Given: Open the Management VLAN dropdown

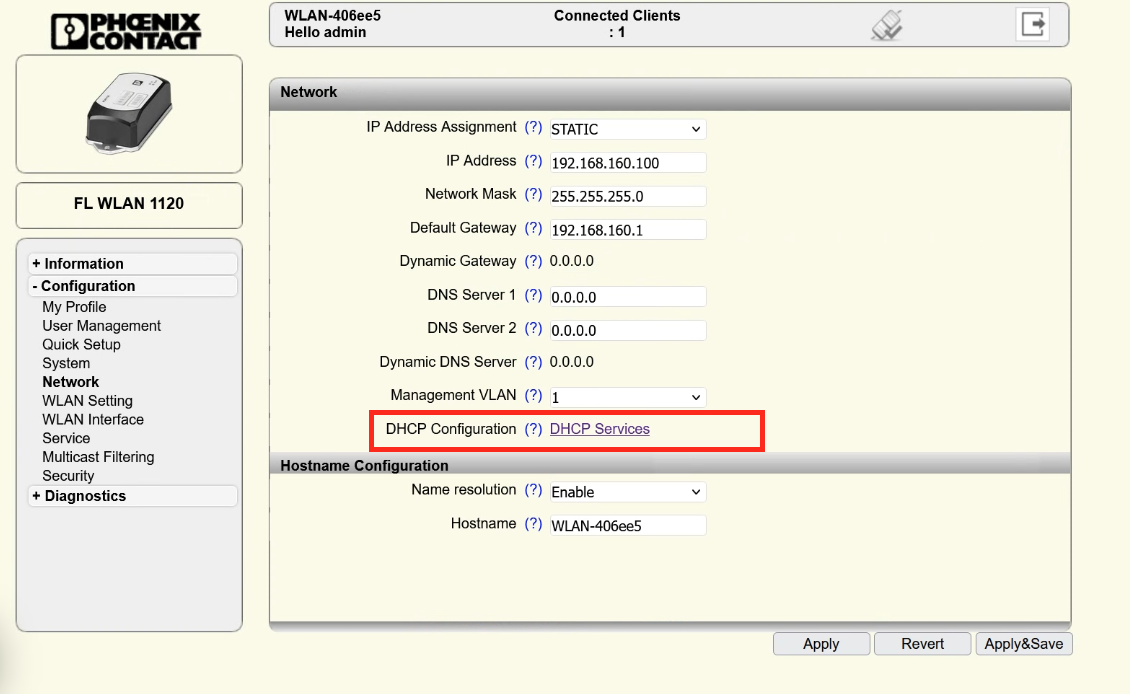Looking at the screenshot, I should coord(627,397).
